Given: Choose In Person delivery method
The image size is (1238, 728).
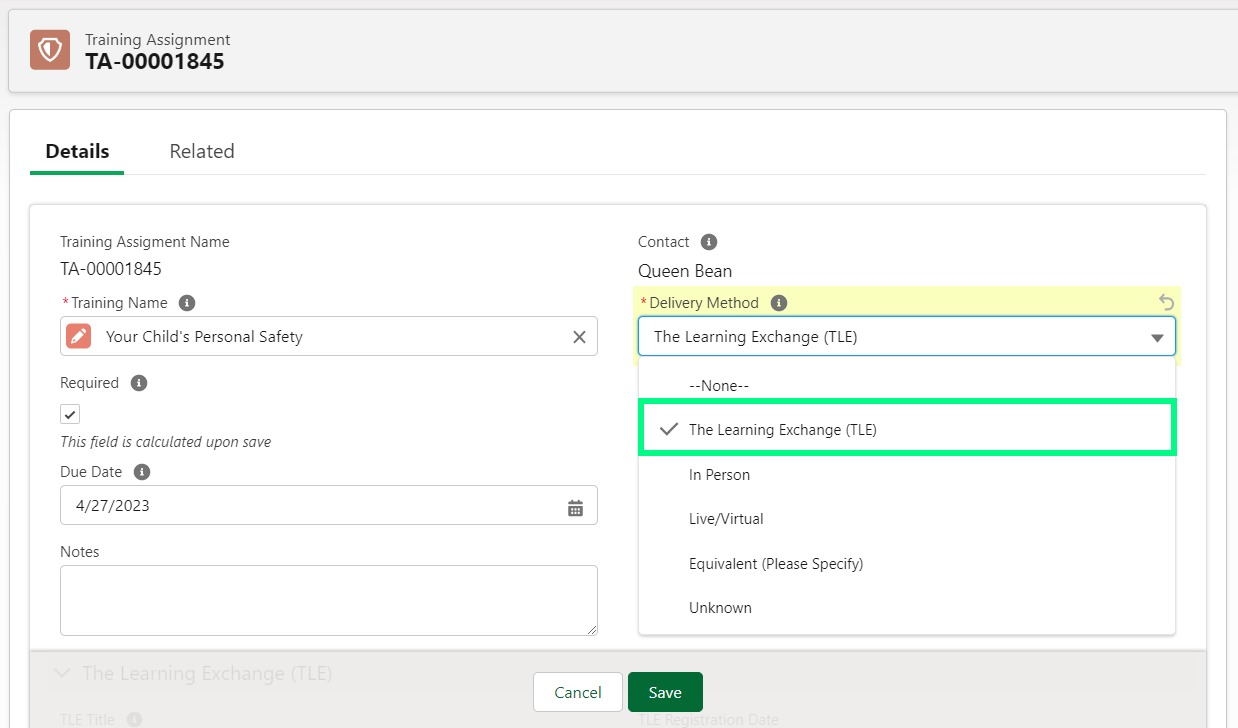Looking at the screenshot, I should click(x=719, y=475).
